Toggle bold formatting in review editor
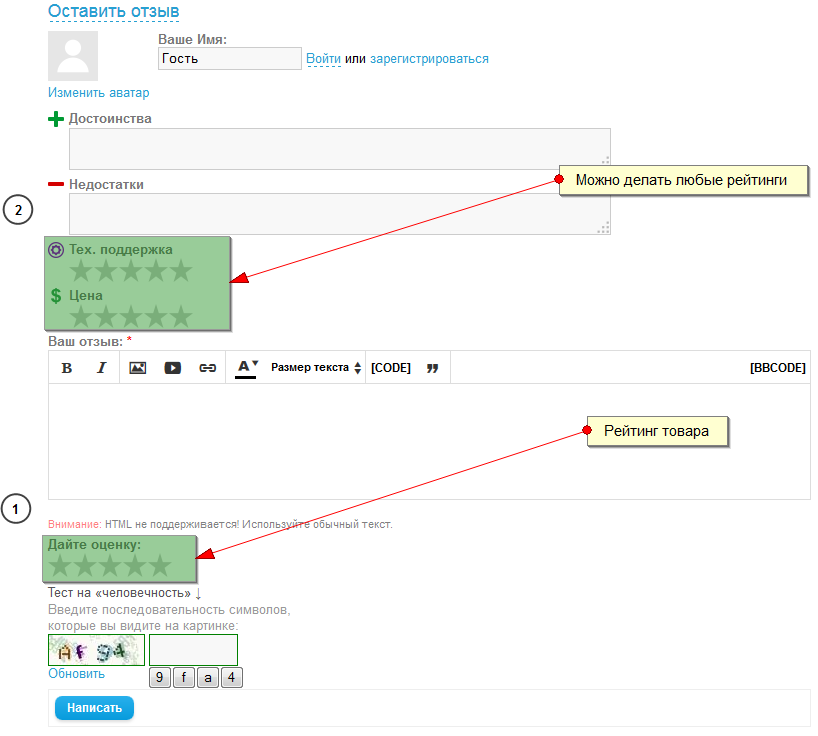 coord(67,368)
